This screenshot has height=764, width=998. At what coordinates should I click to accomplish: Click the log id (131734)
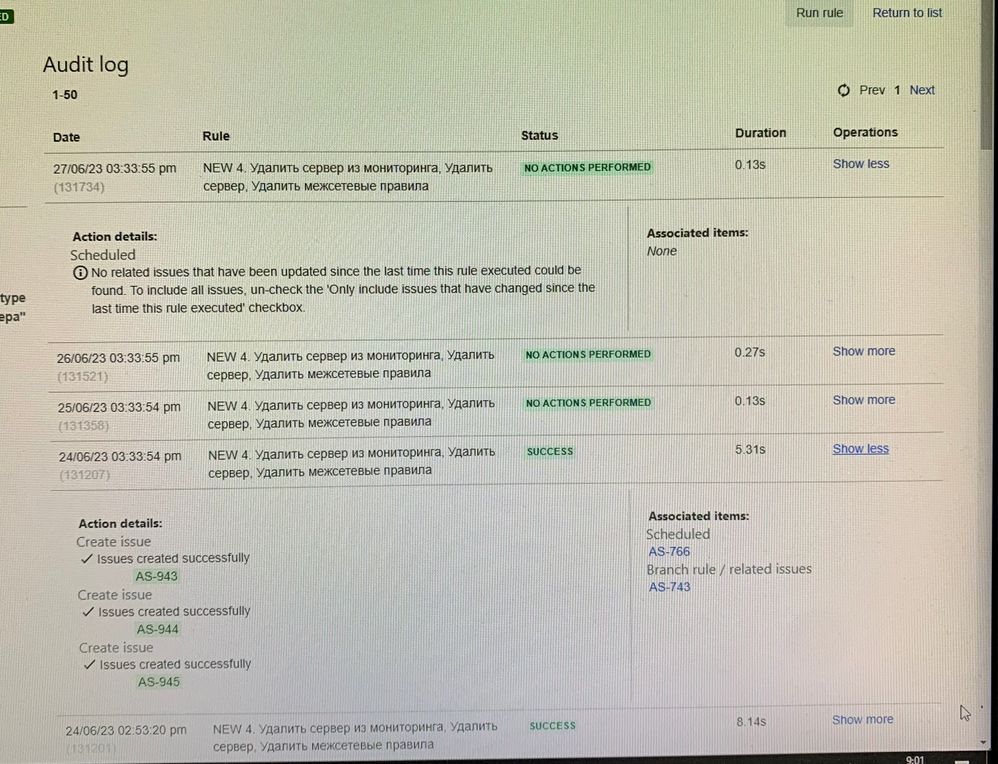tap(79, 187)
